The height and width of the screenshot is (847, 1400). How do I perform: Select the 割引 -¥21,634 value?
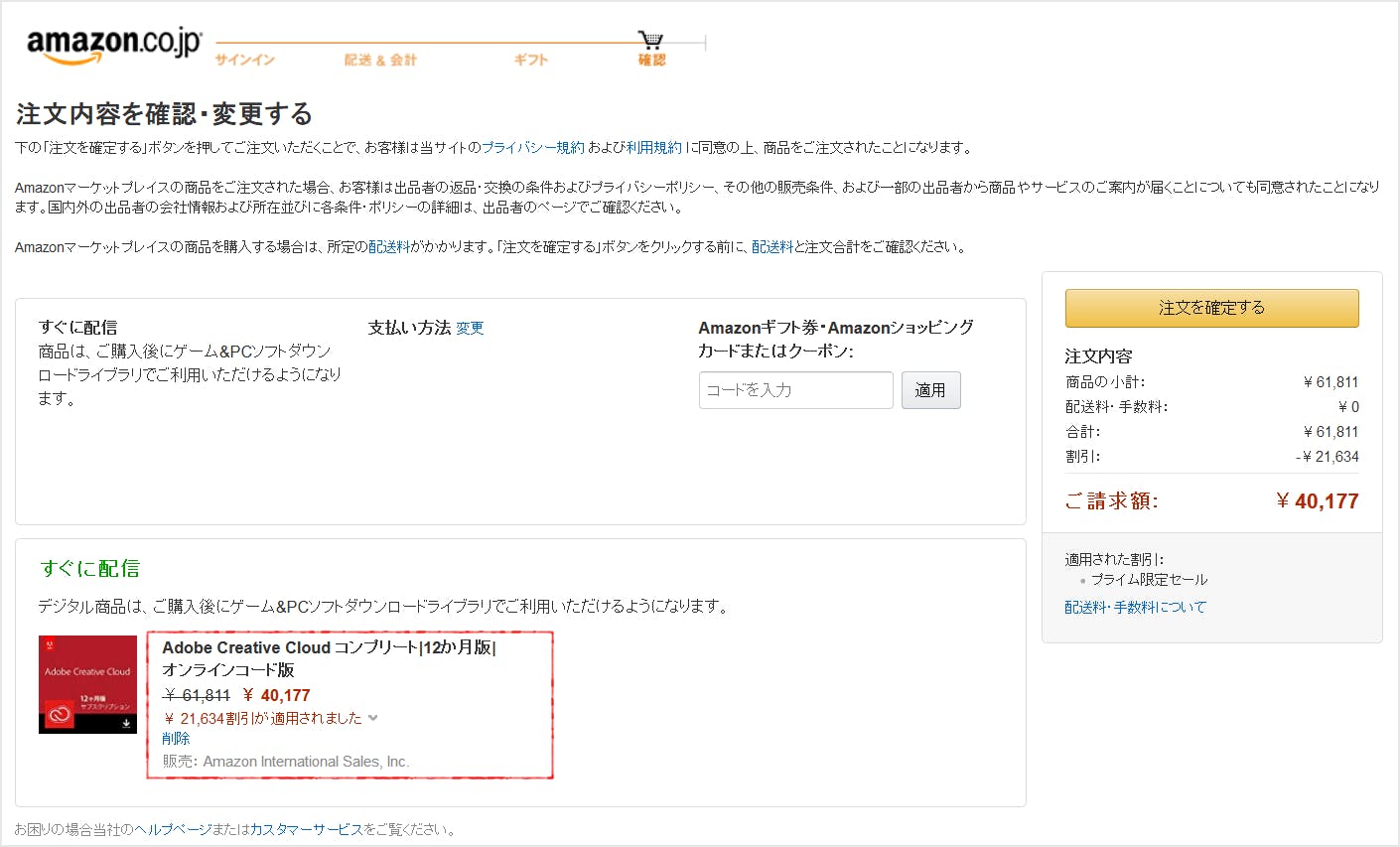click(1327, 457)
